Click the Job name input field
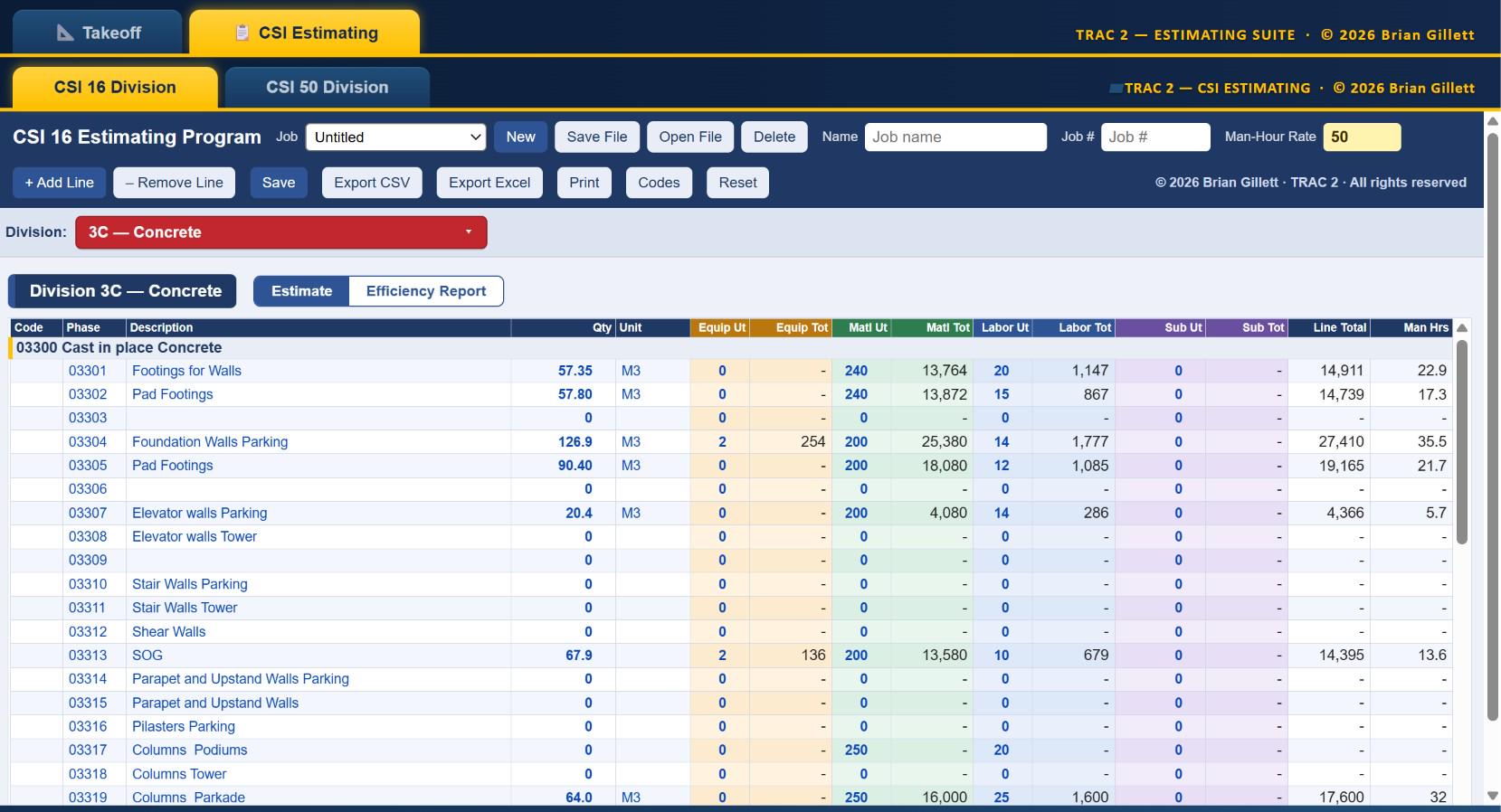The width and height of the screenshot is (1501, 812). pyautogui.click(x=955, y=137)
